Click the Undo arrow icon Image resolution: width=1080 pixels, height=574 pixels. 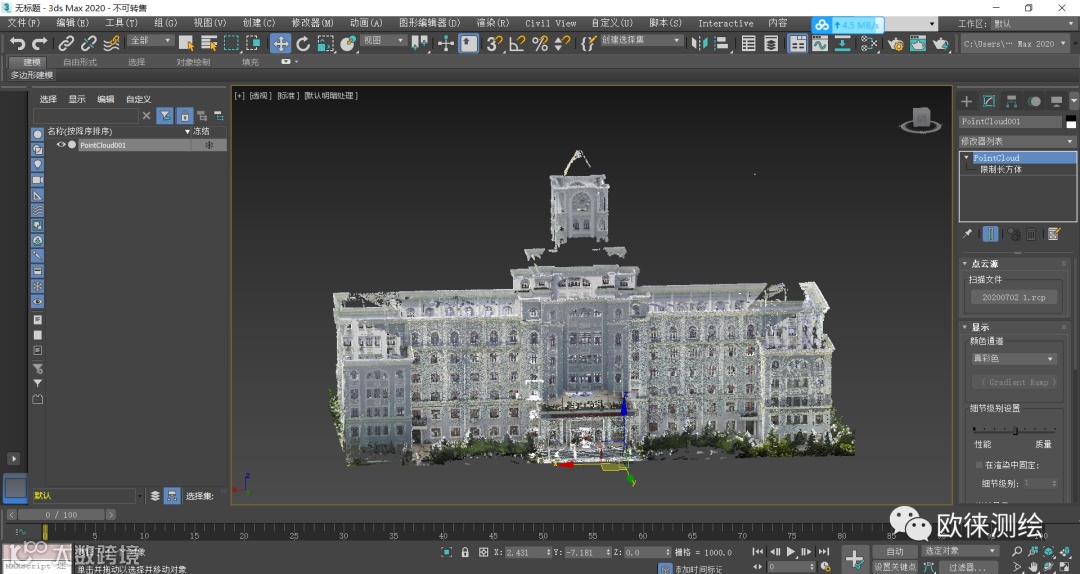(x=17, y=43)
